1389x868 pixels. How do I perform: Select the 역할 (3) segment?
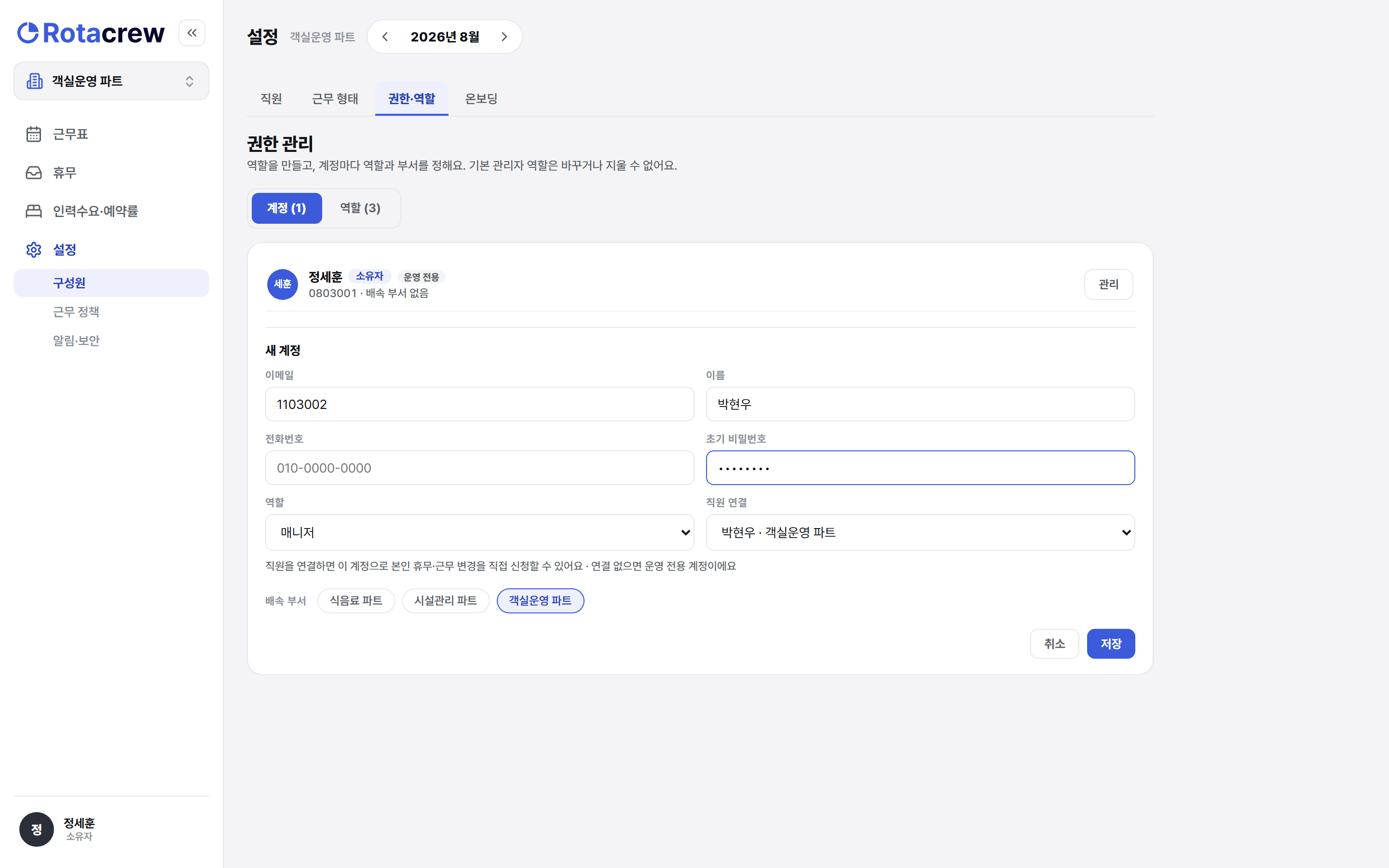pyautogui.click(x=360, y=208)
